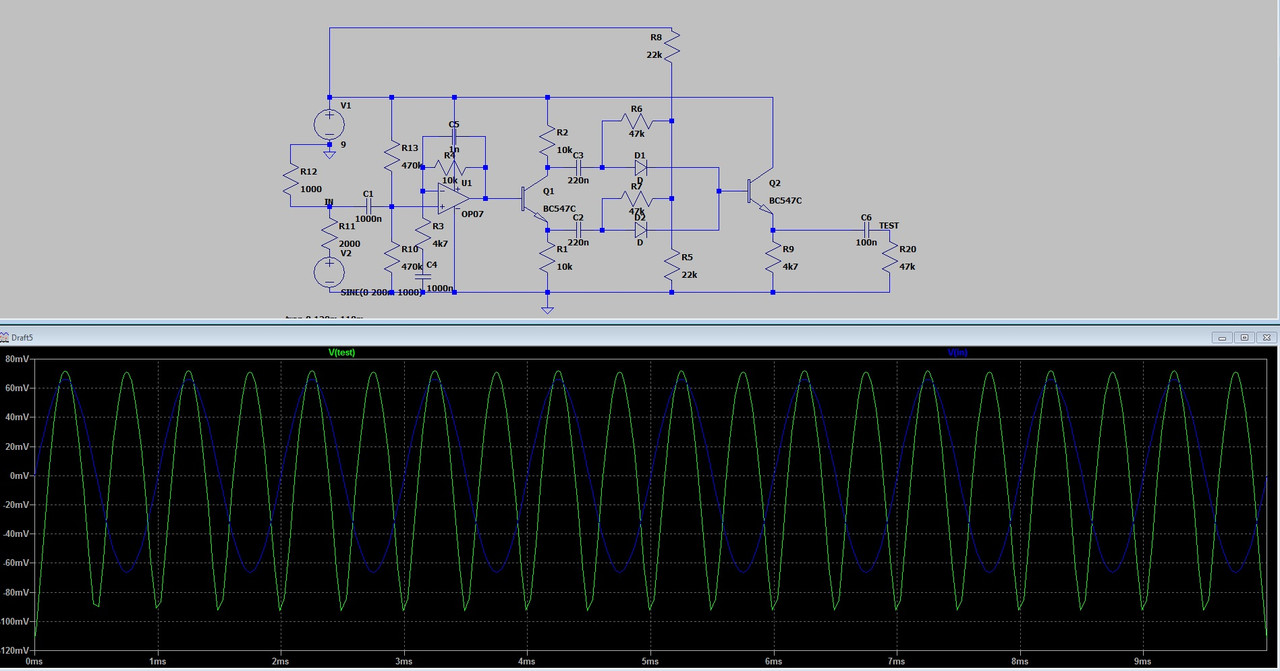Click resistor R1 symbol

pos(548,258)
